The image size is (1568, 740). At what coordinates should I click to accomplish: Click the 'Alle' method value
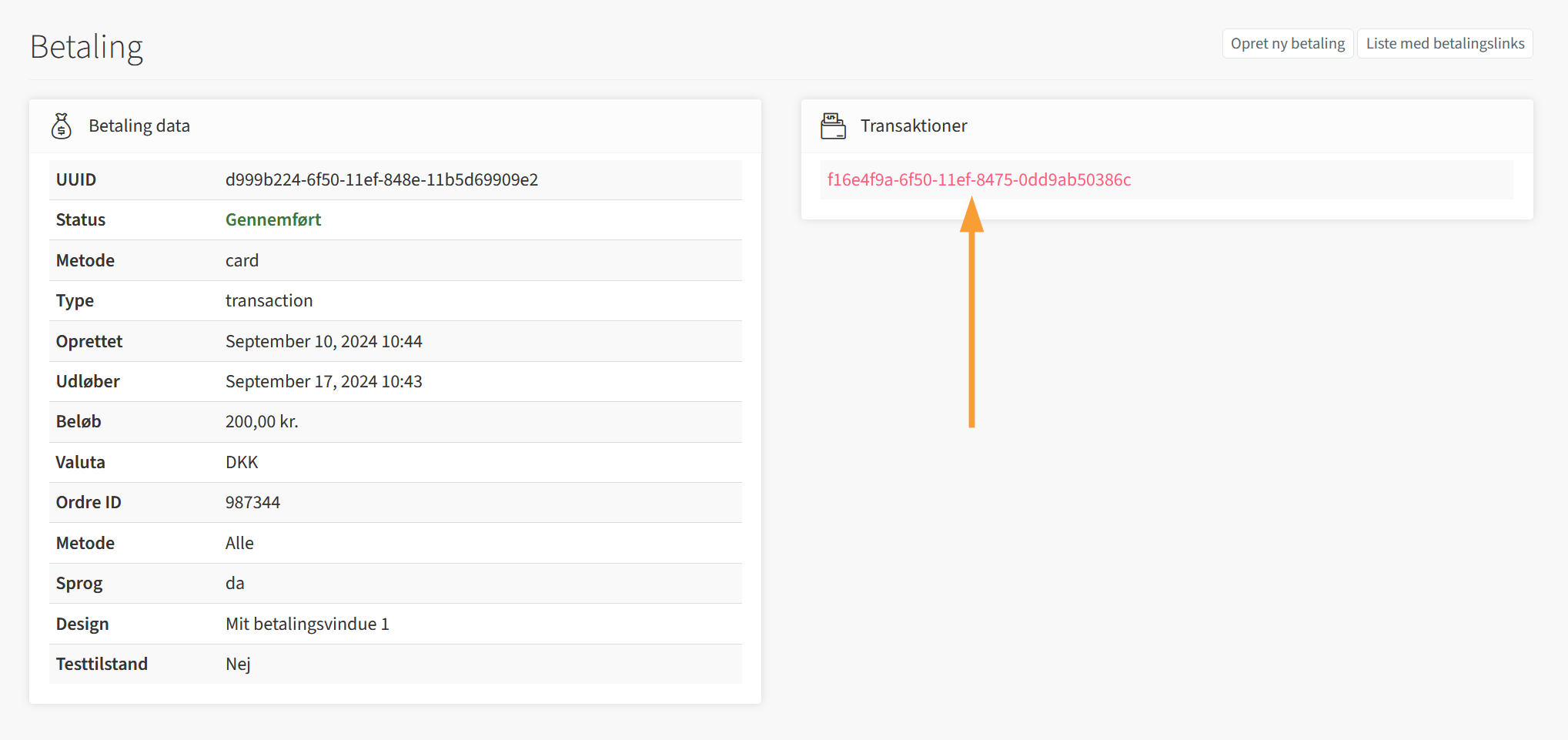(x=239, y=543)
